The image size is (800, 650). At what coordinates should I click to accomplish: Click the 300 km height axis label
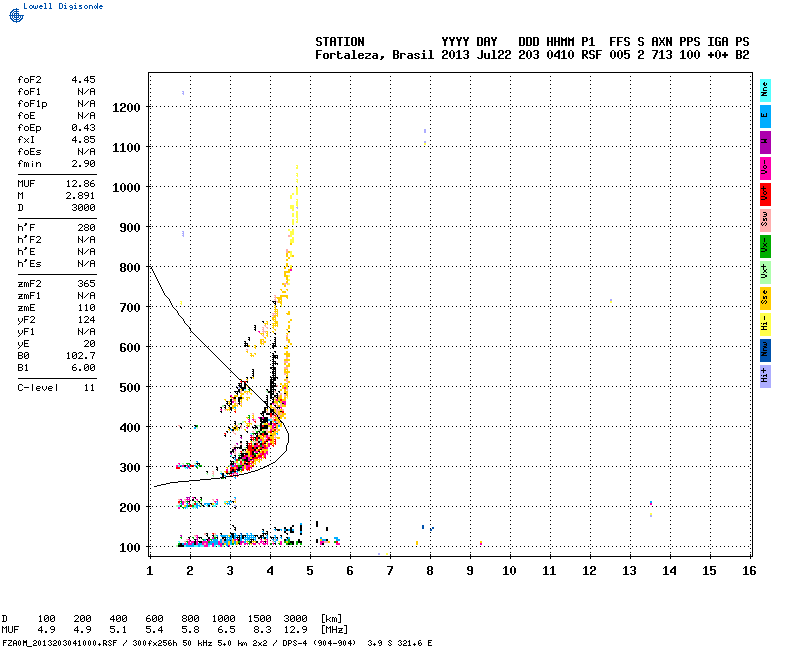click(x=130, y=468)
